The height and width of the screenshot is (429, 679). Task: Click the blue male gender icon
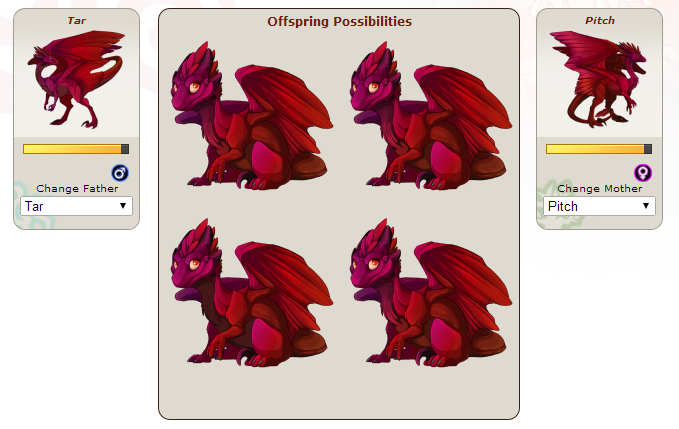(120, 173)
